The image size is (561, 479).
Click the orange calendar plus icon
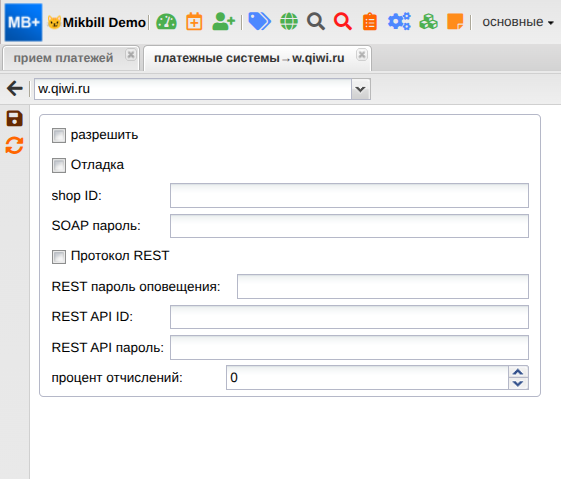coord(194,22)
